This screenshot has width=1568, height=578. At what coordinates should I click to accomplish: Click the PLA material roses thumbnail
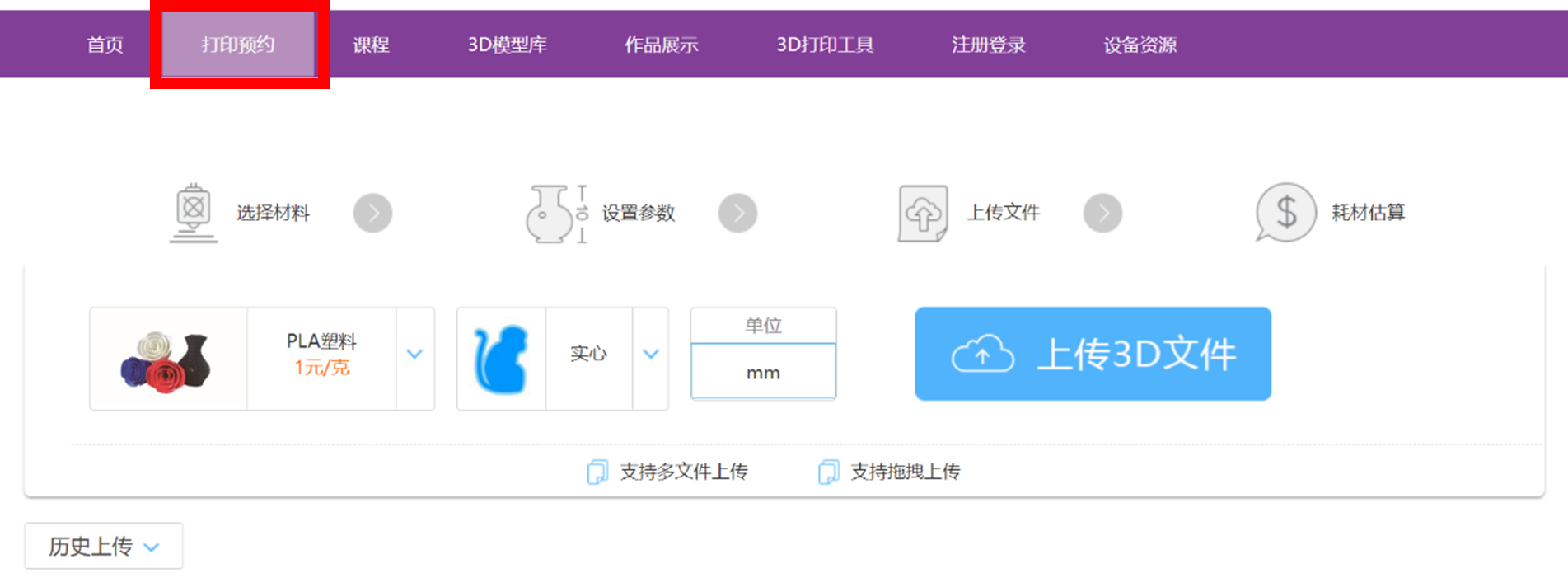167,359
